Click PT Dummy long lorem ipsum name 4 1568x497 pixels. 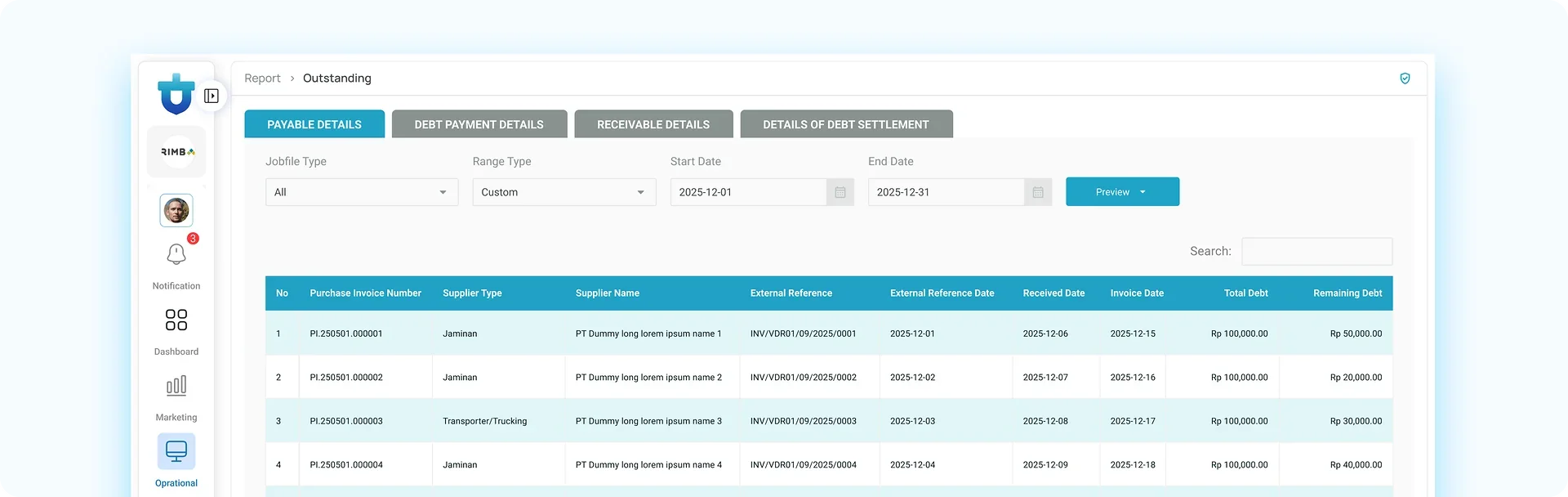[648, 465]
